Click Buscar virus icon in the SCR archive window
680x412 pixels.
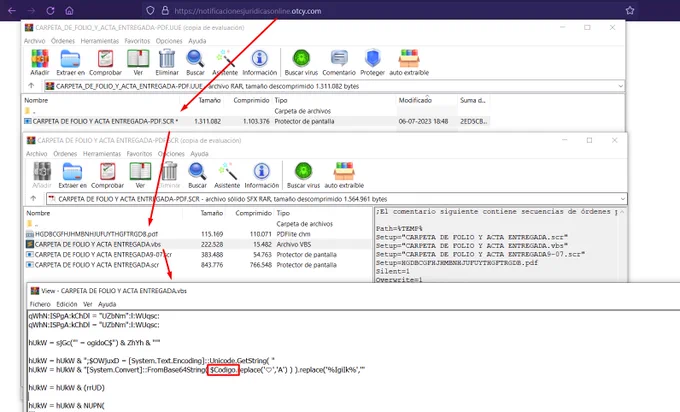click(303, 171)
